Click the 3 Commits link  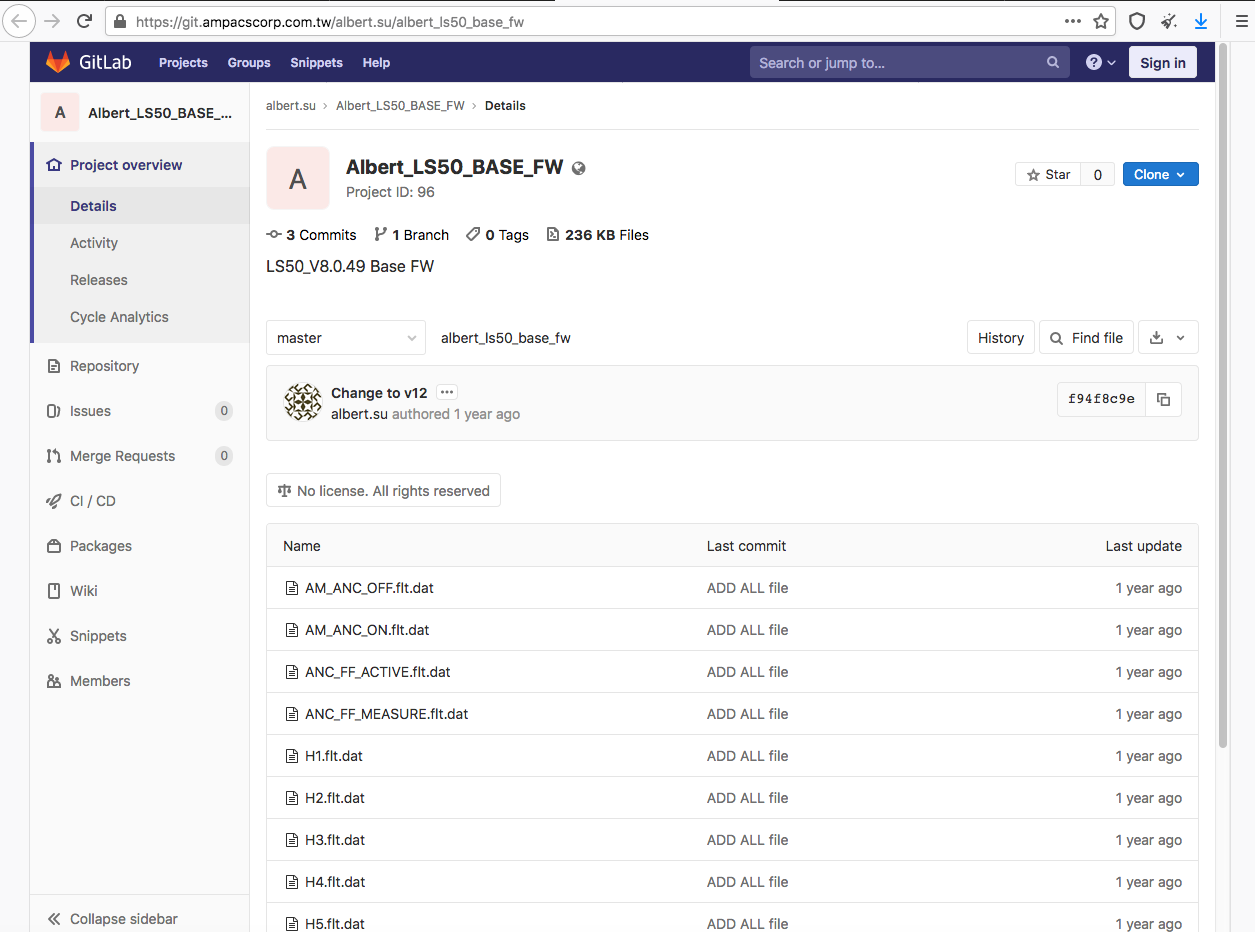[x=311, y=235]
